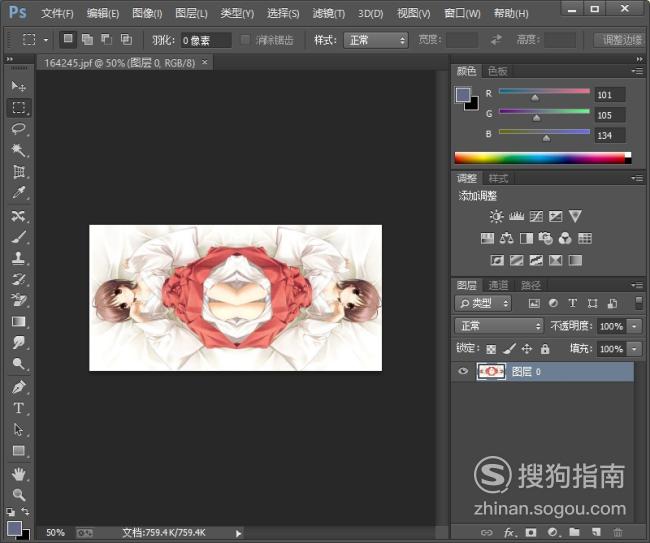Toggle lock all padlock icon

(x=545, y=349)
